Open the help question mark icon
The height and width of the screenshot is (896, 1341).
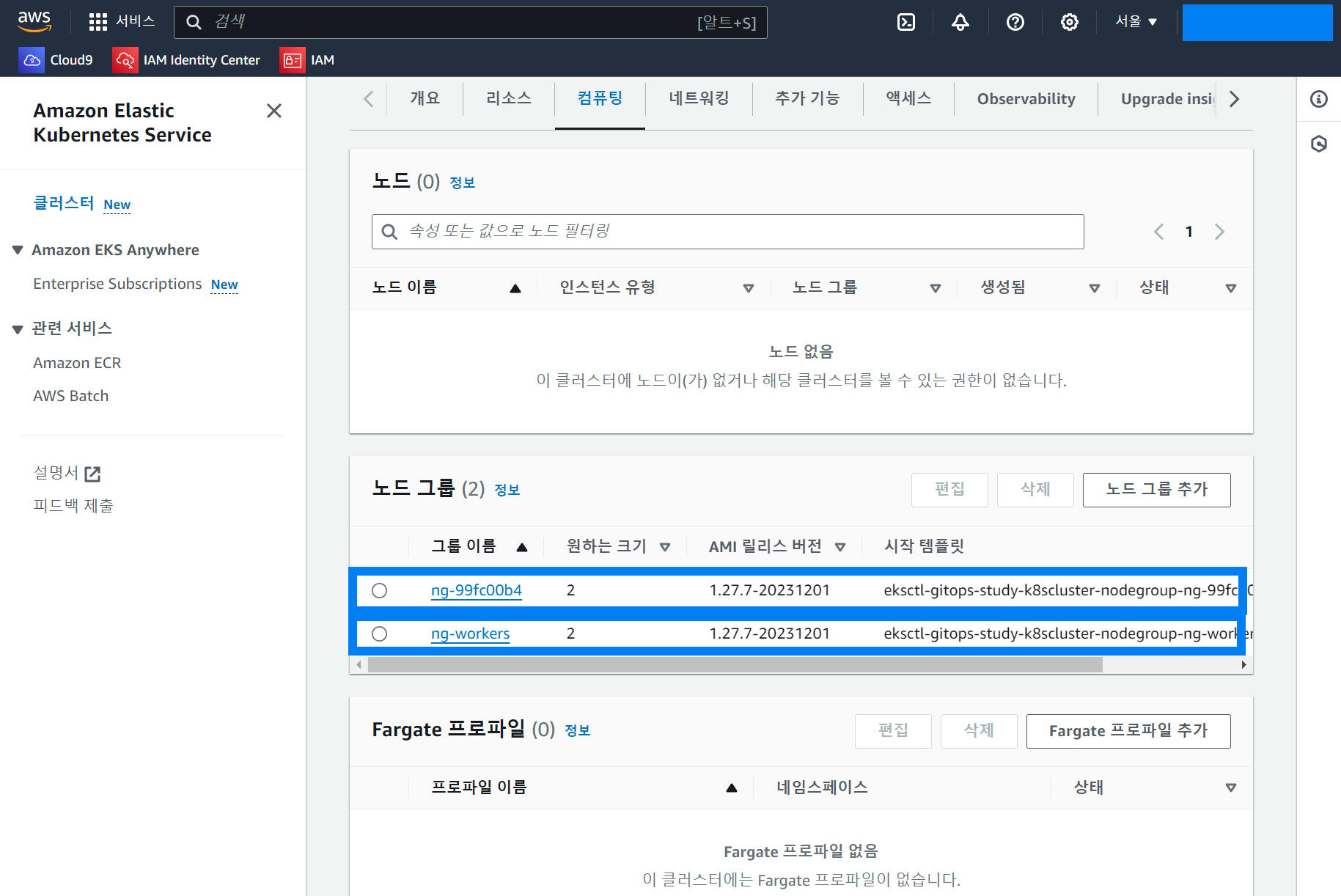click(x=1015, y=22)
